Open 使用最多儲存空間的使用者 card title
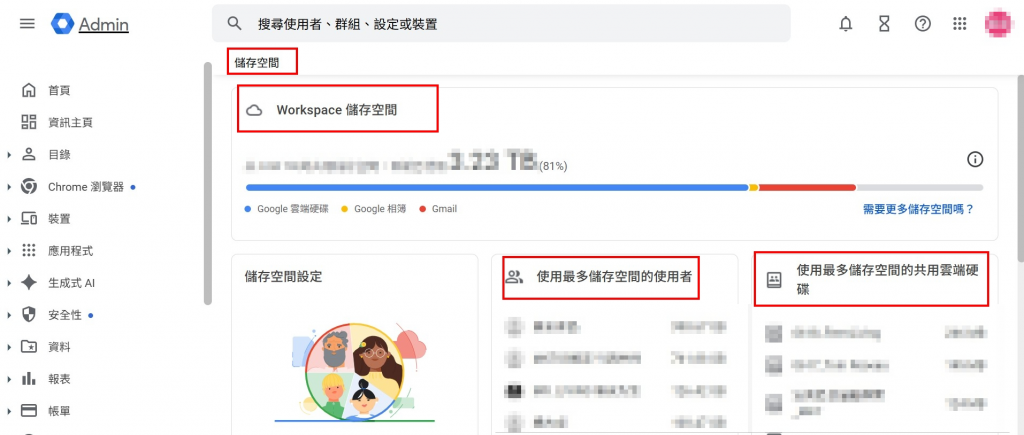Screen dimensions: 1024x435 click(x=614, y=276)
